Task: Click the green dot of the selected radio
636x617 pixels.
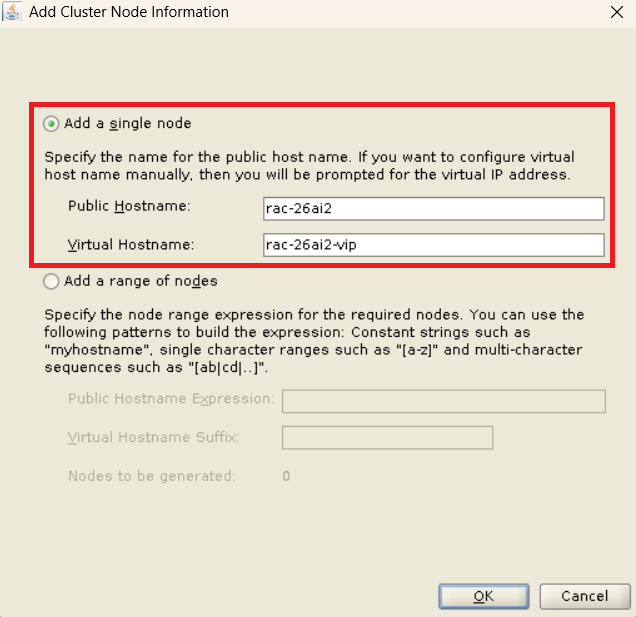Action: point(52,124)
